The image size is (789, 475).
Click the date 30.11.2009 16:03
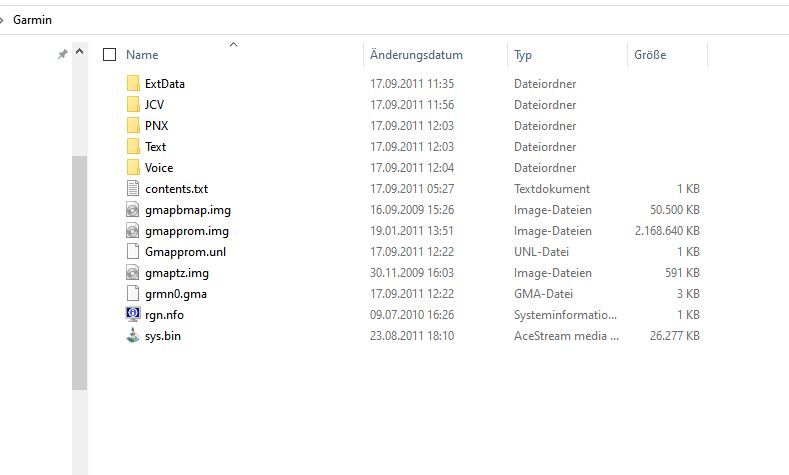click(x=412, y=273)
